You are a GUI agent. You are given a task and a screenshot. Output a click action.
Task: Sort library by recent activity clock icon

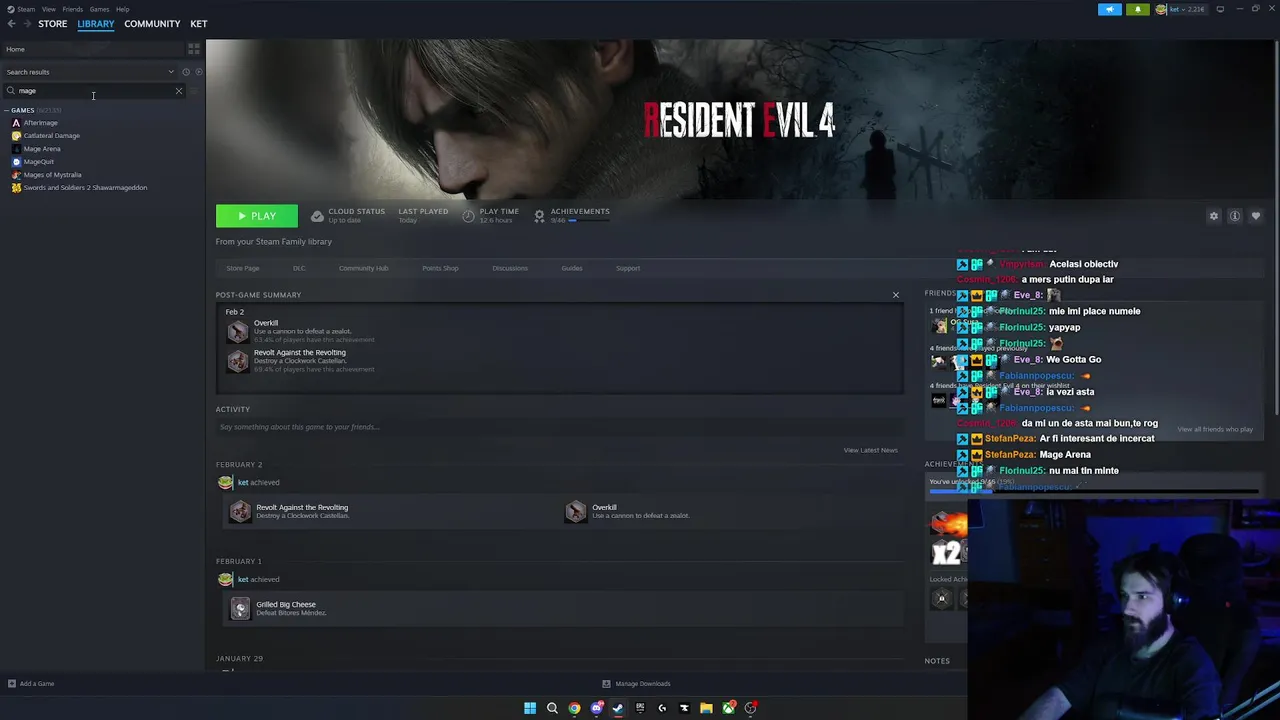[186, 72]
